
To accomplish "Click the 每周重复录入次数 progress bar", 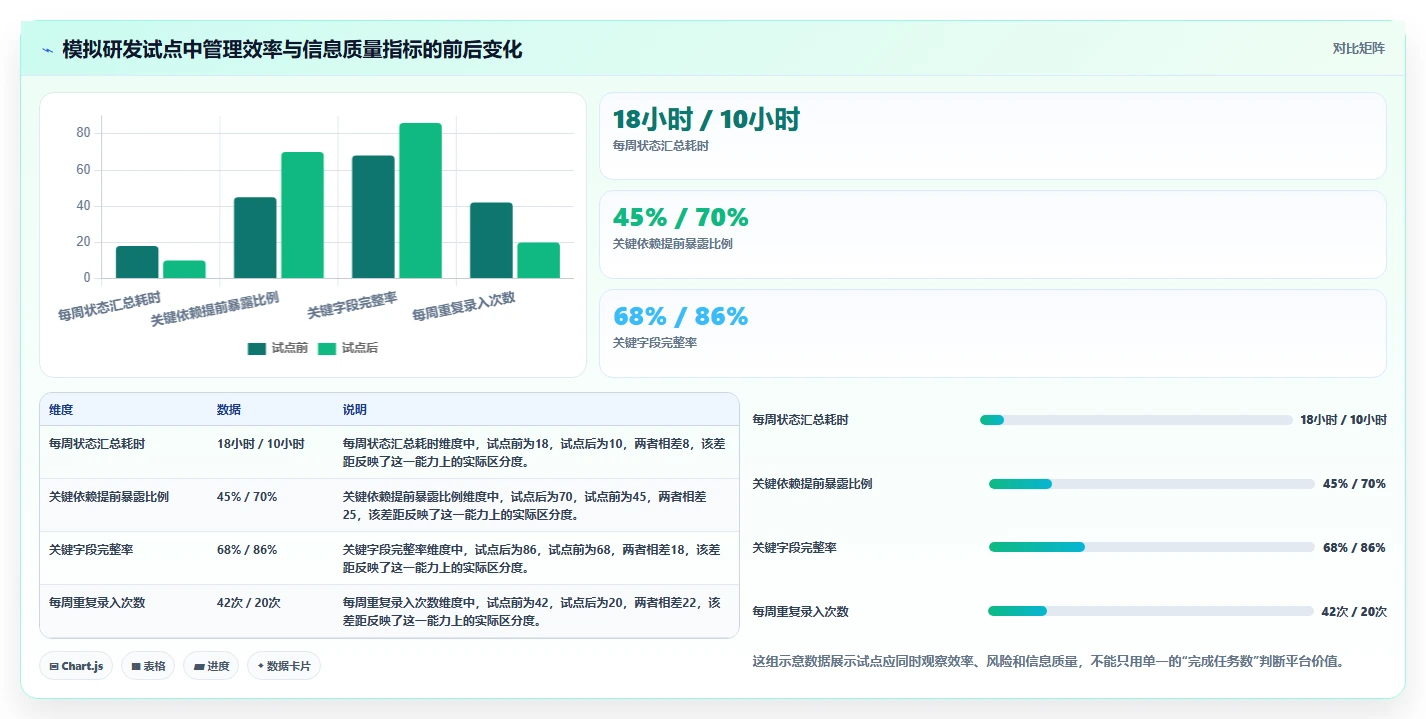I will coord(1150,611).
